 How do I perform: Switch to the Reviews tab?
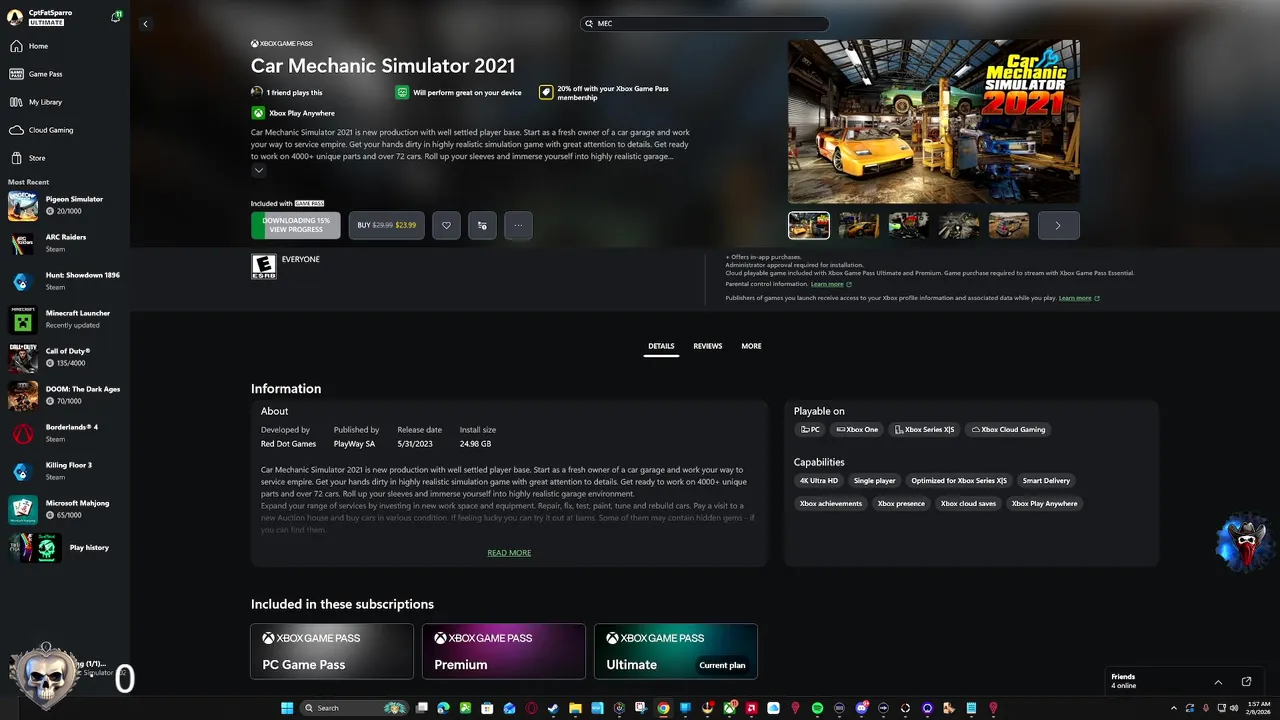[708, 346]
